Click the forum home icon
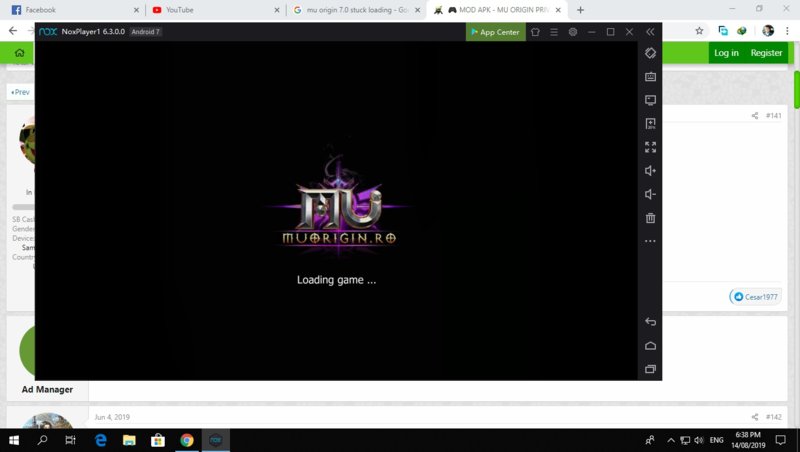800x452 pixels. tap(19, 53)
